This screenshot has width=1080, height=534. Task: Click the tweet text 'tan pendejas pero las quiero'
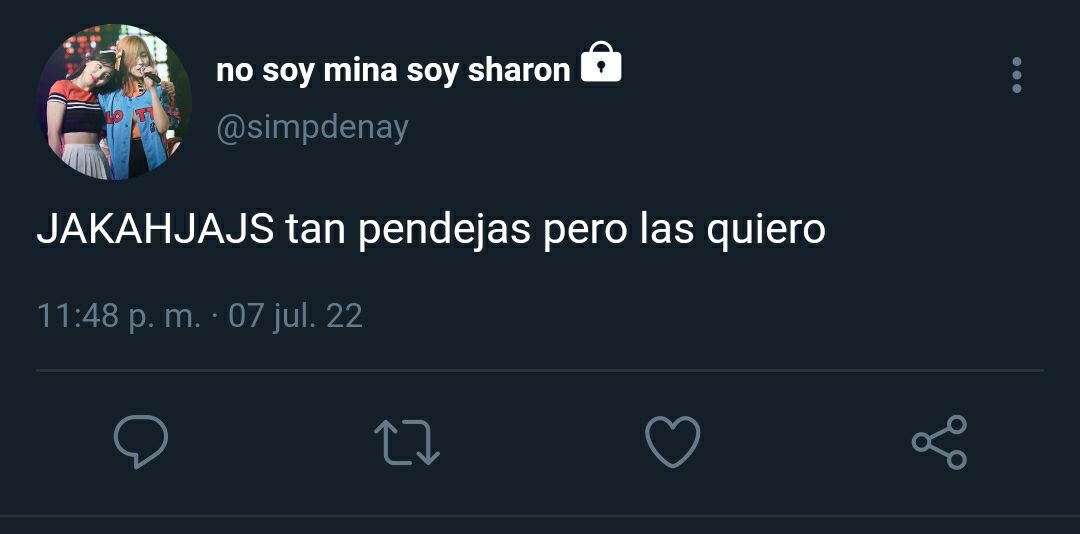[x=555, y=232]
